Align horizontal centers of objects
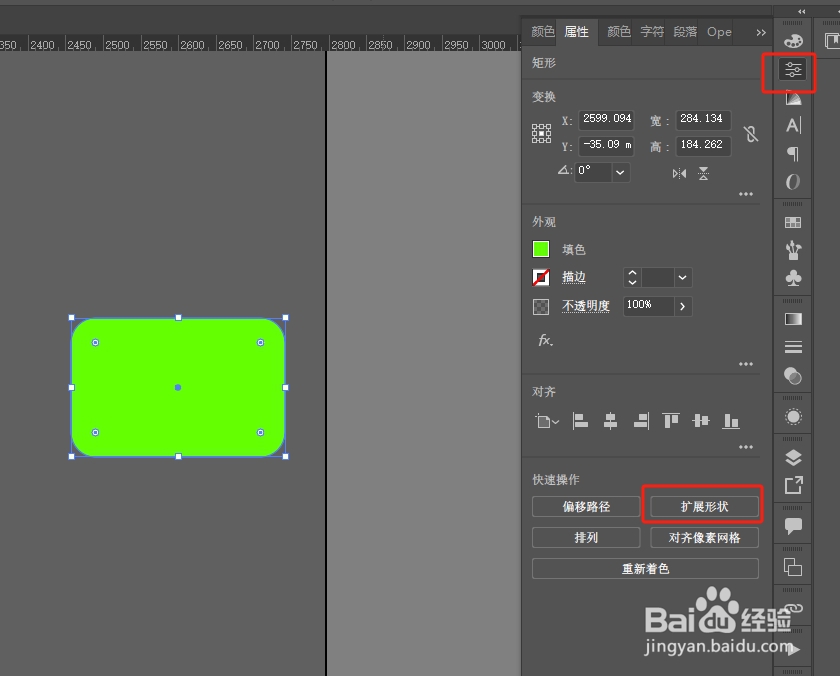Viewport: 840px width, 676px height. [x=610, y=421]
